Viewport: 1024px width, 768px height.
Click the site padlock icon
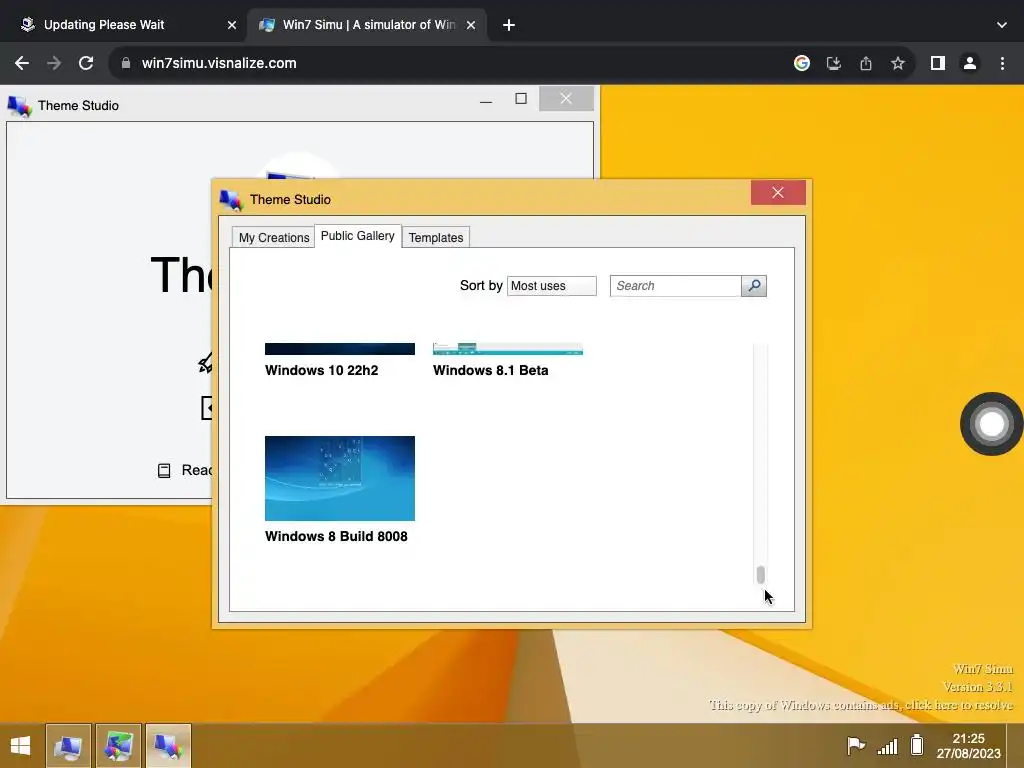(126, 63)
